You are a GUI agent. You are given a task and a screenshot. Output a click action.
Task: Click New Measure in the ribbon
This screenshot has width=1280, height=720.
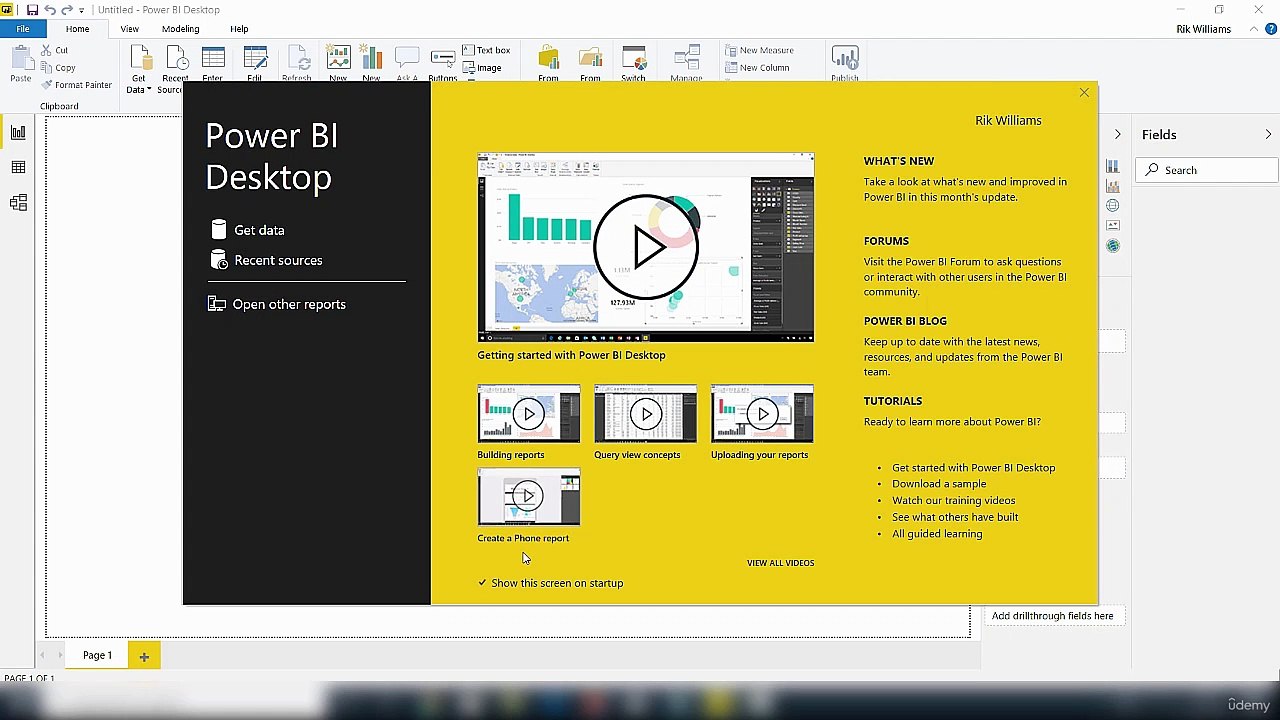point(758,50)
